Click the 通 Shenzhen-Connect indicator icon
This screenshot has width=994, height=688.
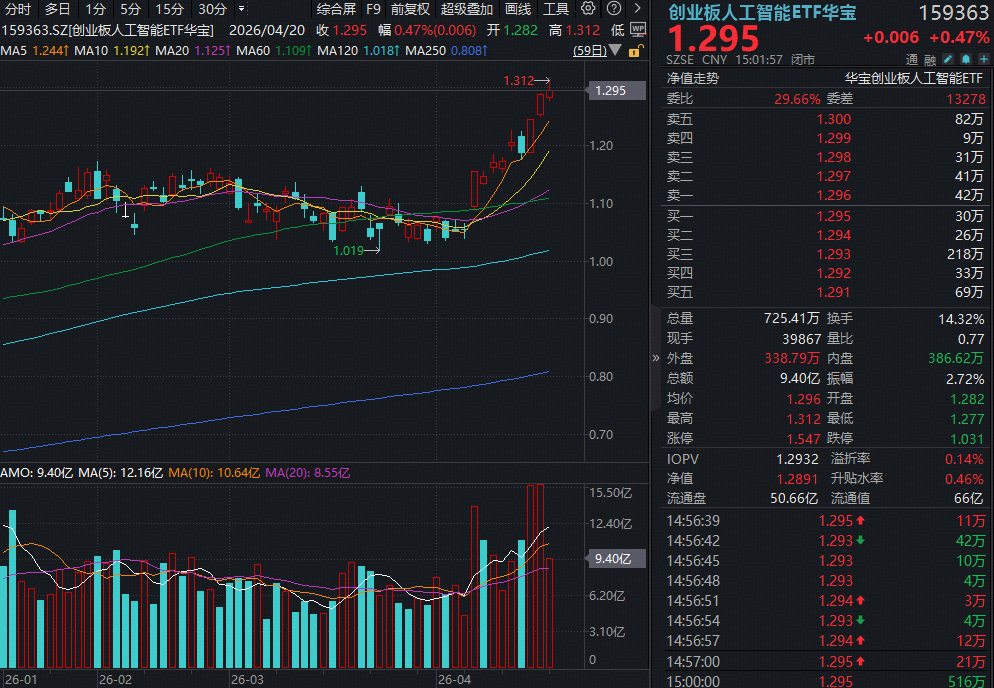click(911, 59)
